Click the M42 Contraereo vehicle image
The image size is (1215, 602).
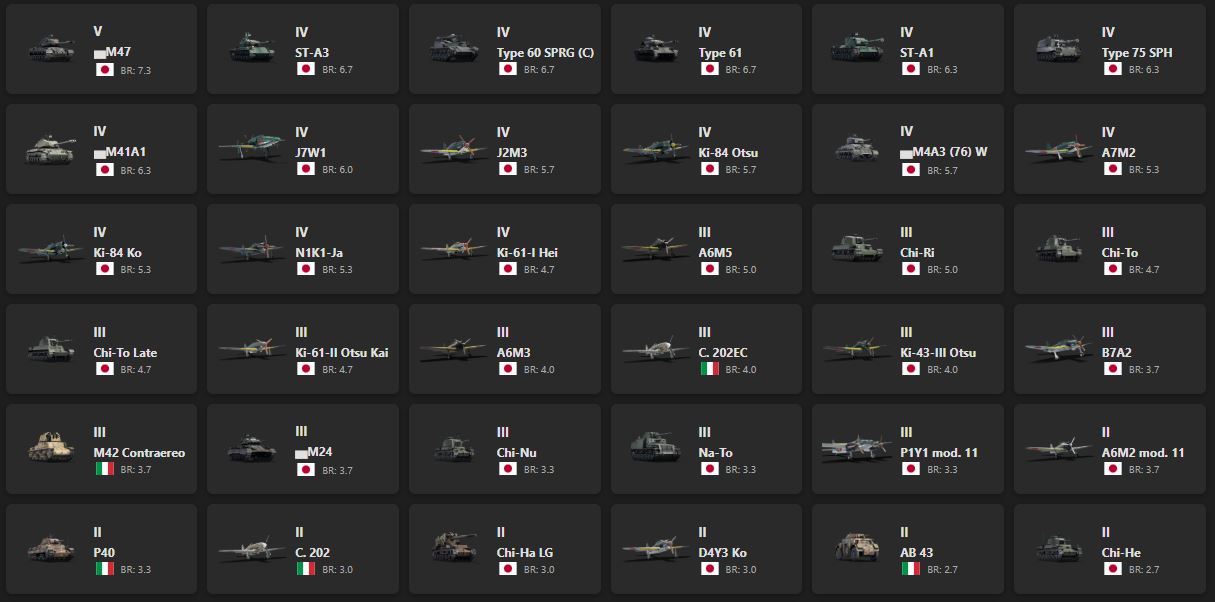51,448
